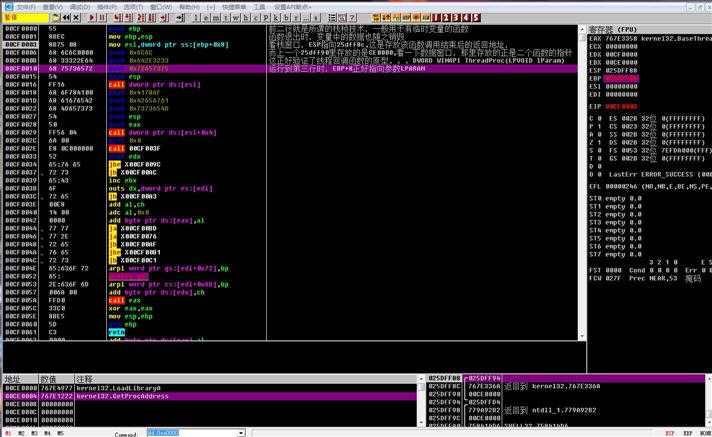Click the EAX register value
712x437 pixels.
(621, 39)
